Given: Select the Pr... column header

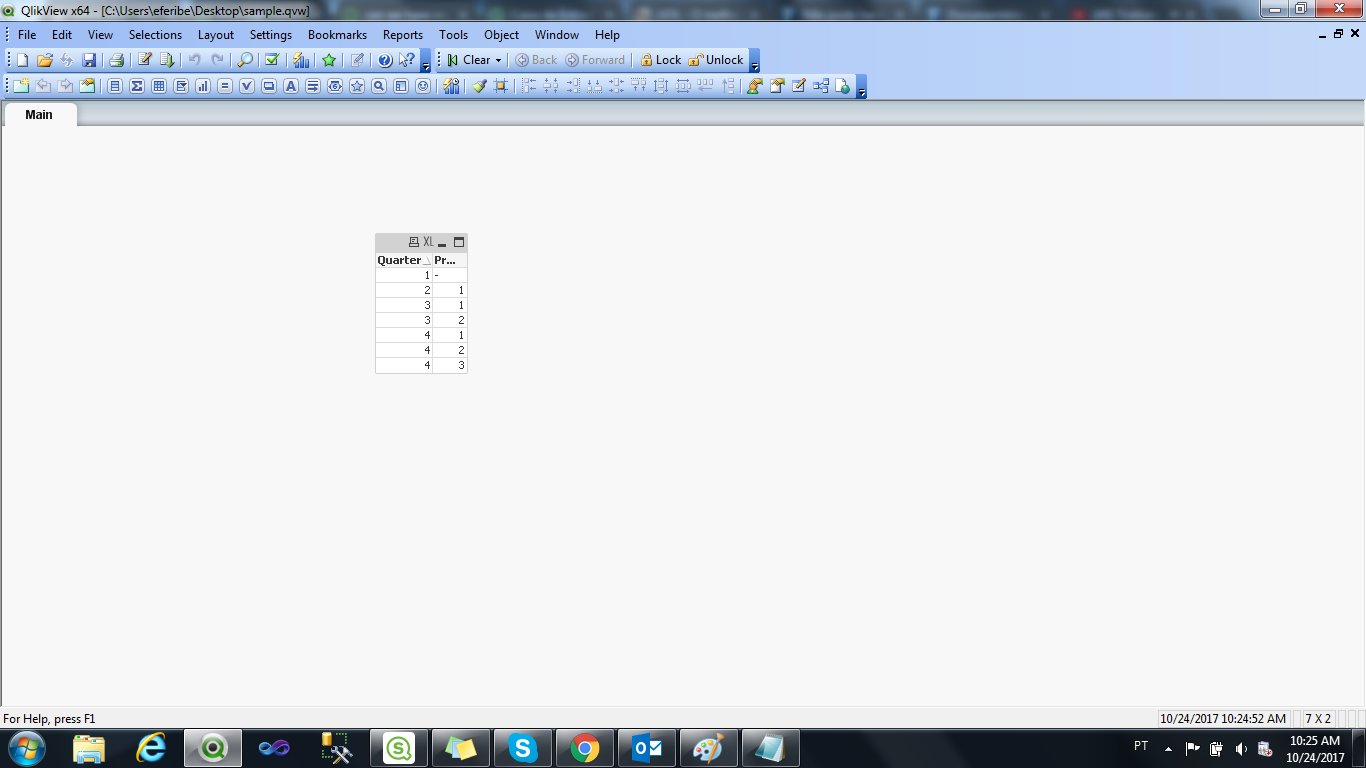Looking at the screenshot, I should (x=450, y=260).
